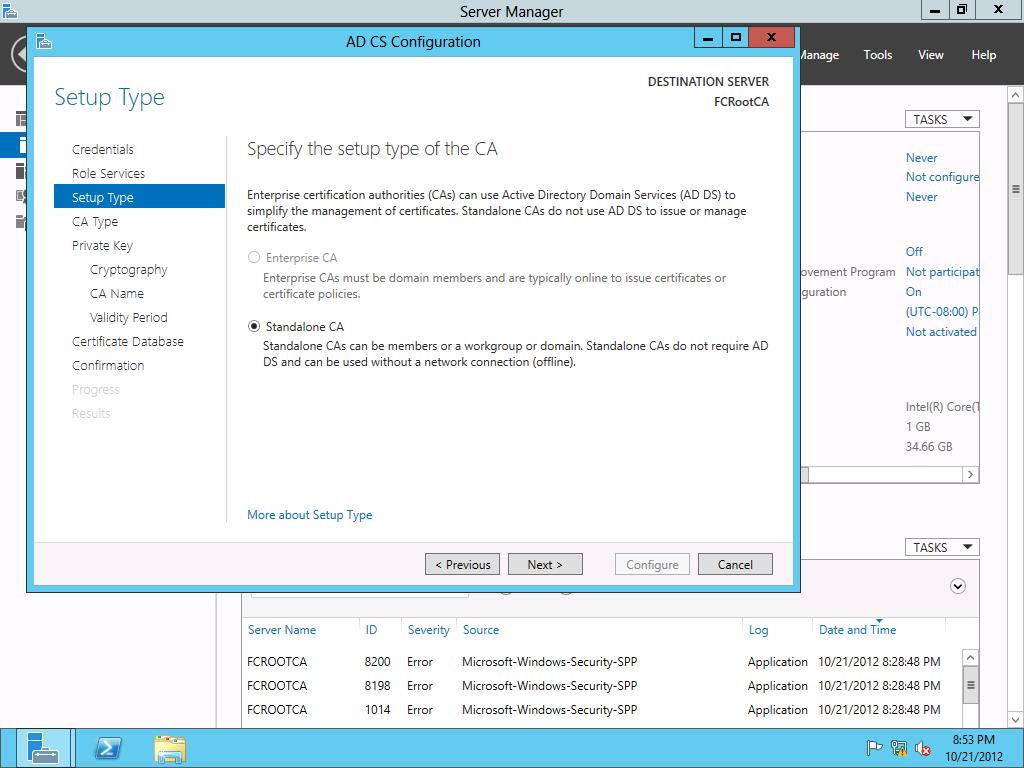Click the network status tray icon
The width and height of the screenshot is (1024, 768).
(x=899, y=748)
